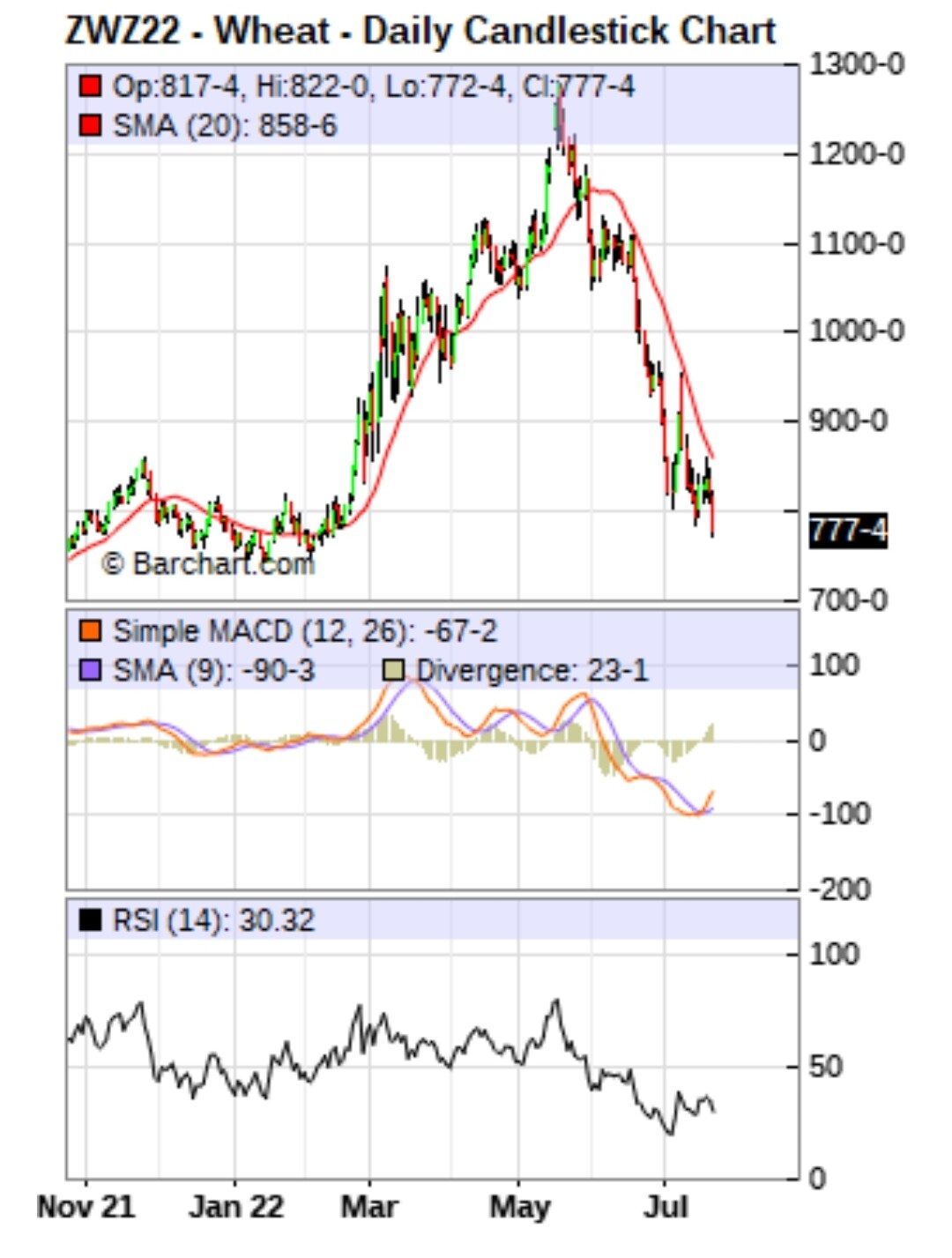
Task: Click the black 777-4 current price tag
Action: coord(847,532)
